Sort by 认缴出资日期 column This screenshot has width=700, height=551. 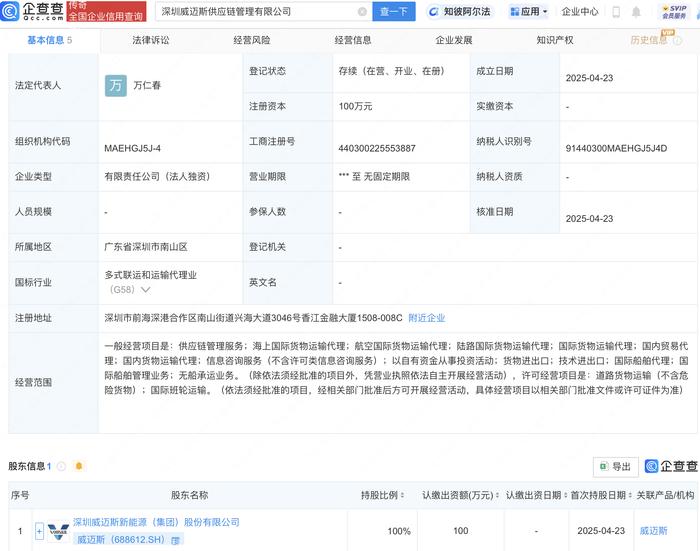(x=565, y=495)
